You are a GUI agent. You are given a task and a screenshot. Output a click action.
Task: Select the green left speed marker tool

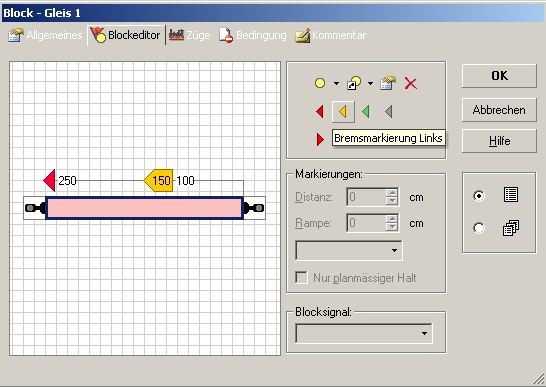point(366,112)
